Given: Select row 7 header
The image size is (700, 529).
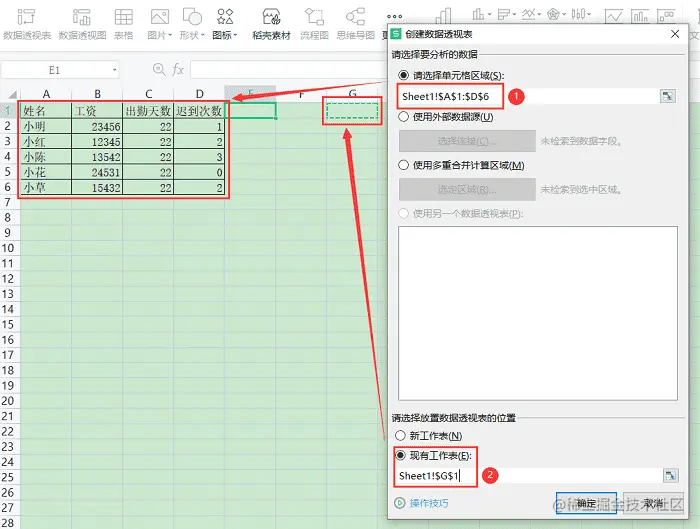Looking at the screenshot, I should tap(8, 202).
